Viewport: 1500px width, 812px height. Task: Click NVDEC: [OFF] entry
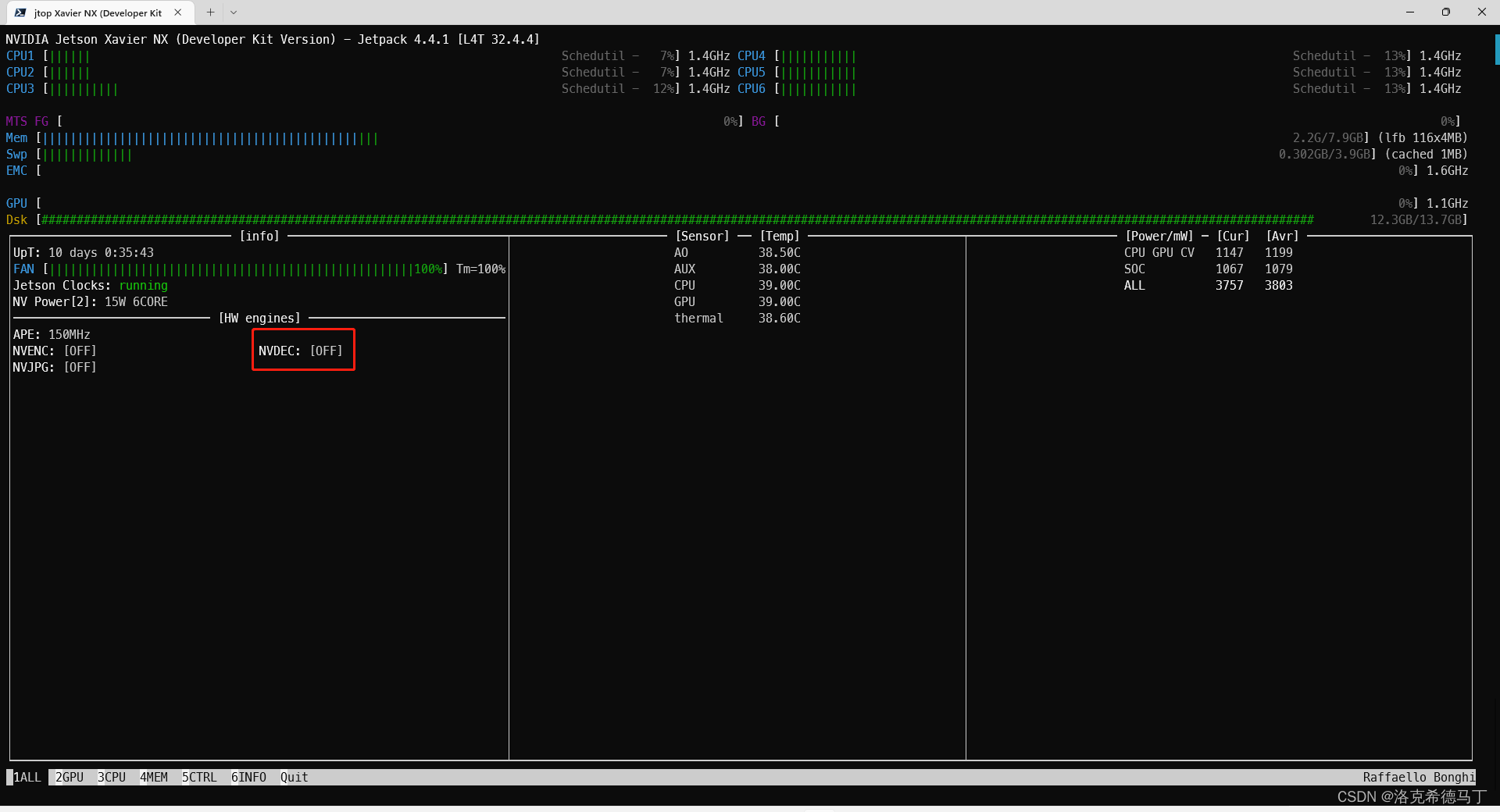(301, 351)
